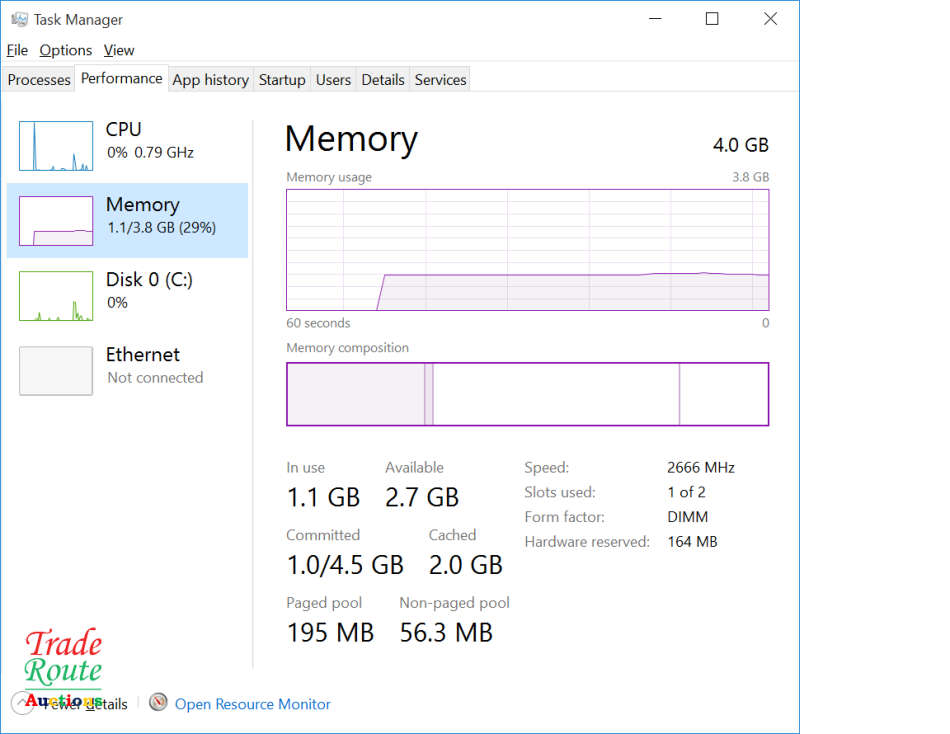950x734 pixels.
Task: Click the Memory usage graph area
Action: click(x=527, y=250)
